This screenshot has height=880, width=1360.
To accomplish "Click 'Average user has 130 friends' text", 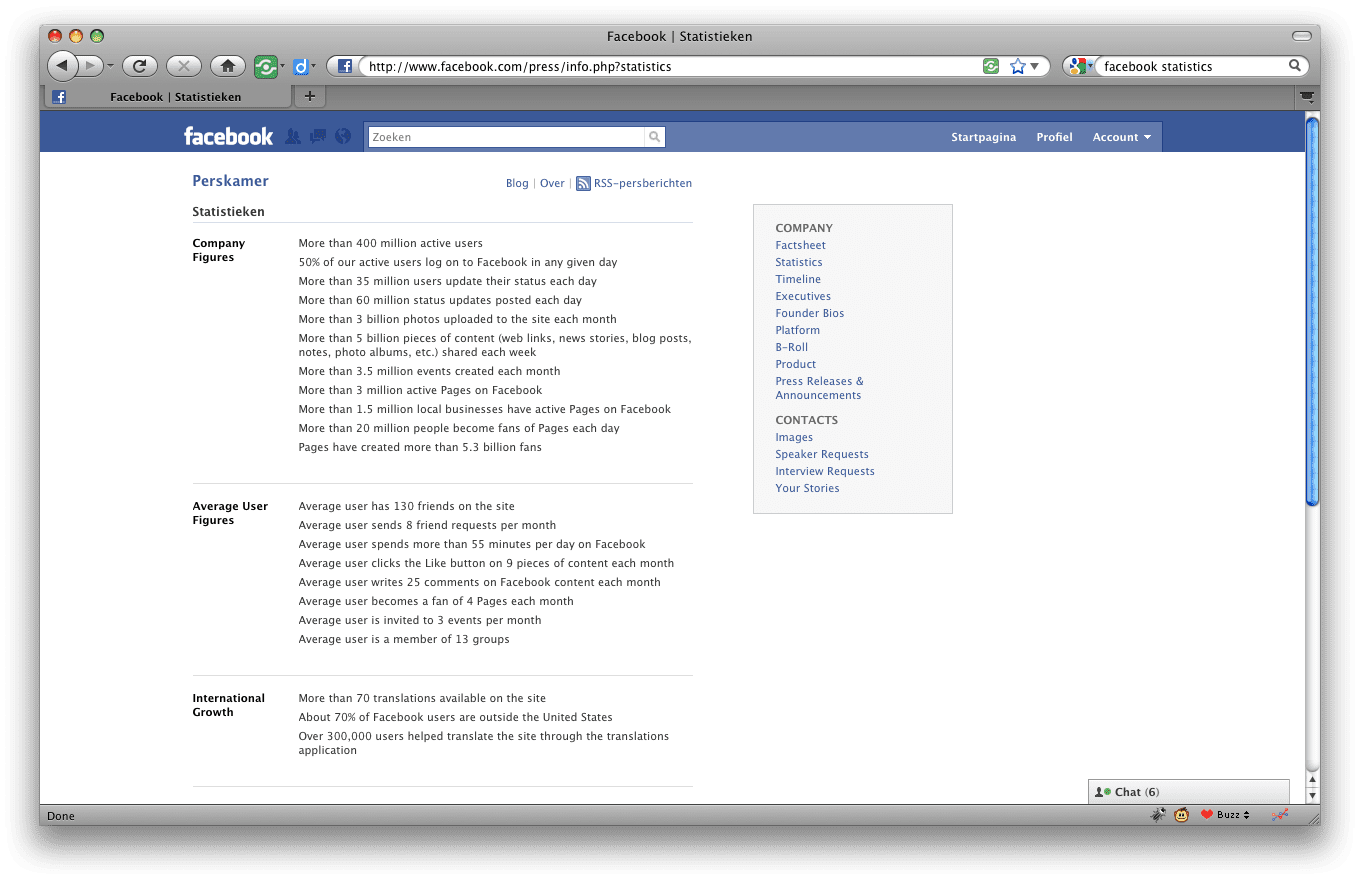I will (x=406, y=506).
